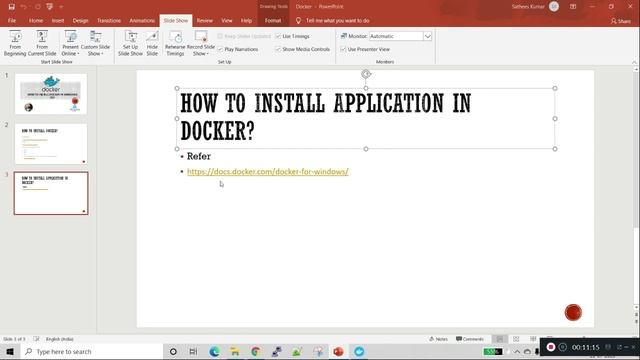
Task: Open Google Chrome from taskbar
Action: point(256,351)
